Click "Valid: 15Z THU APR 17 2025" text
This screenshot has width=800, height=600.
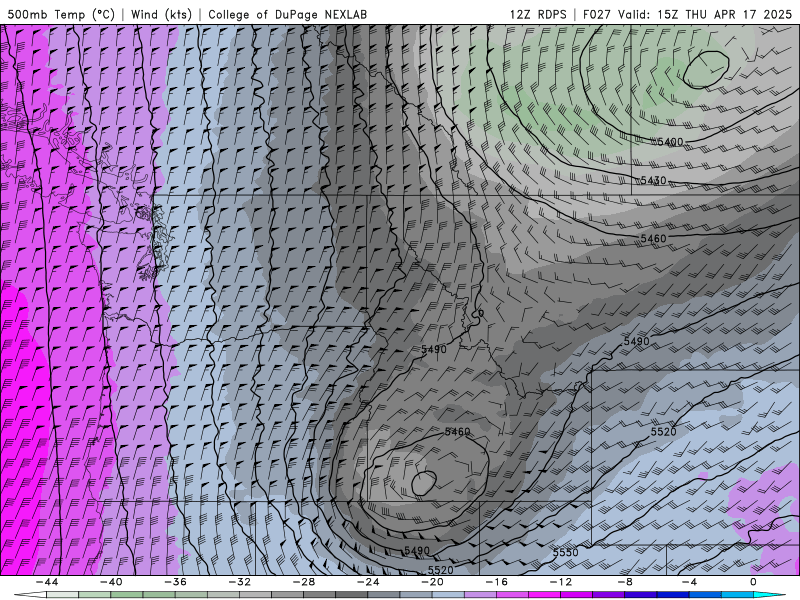705,14
